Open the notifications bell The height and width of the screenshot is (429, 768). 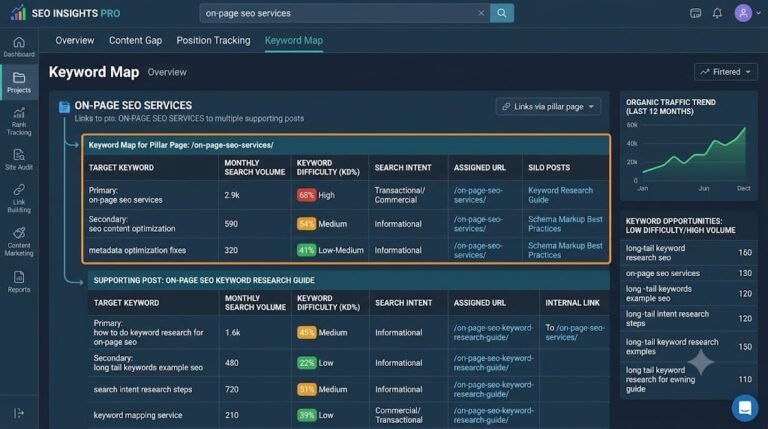(717, 13)
